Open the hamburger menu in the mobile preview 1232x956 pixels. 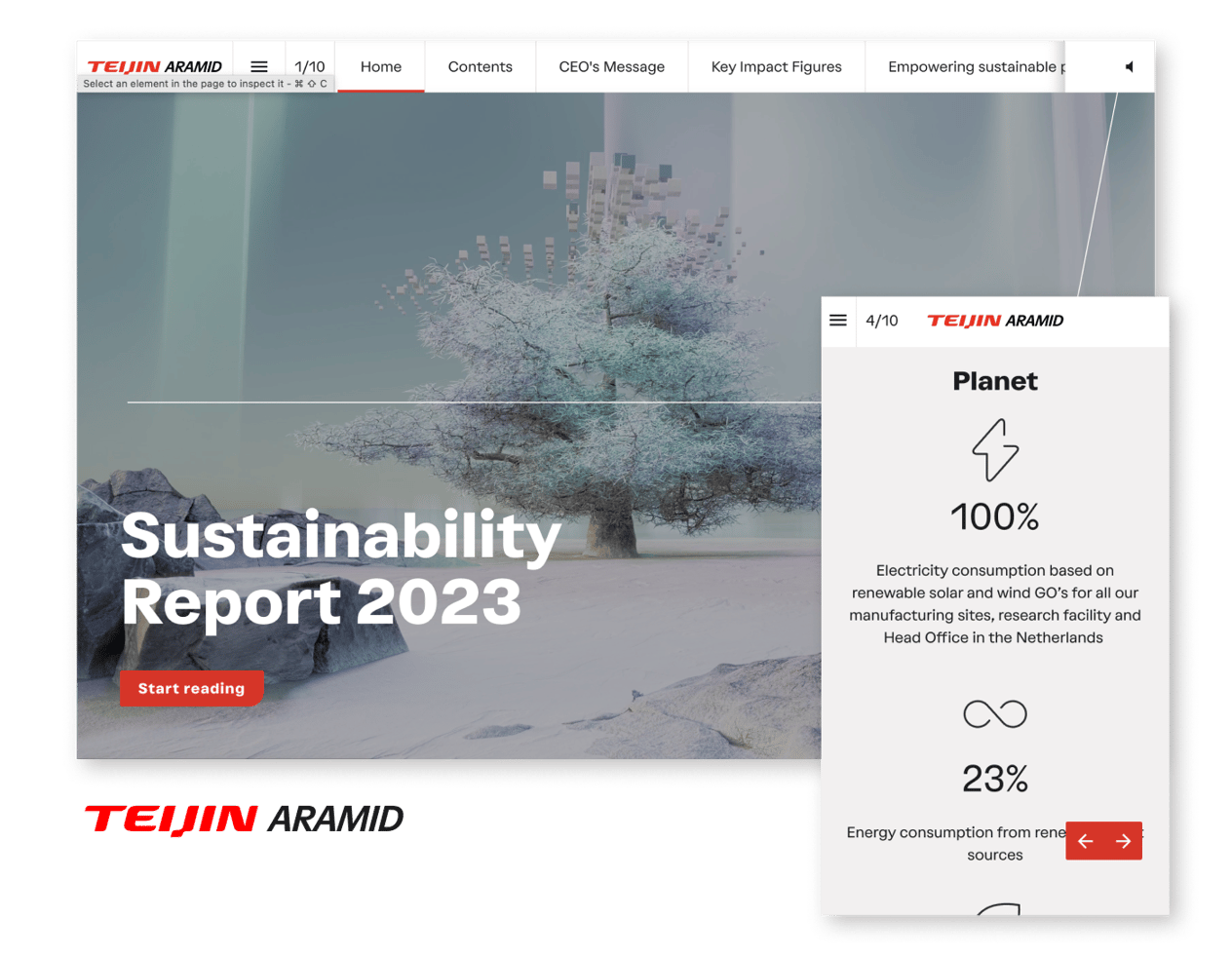(x=838, y=321)
